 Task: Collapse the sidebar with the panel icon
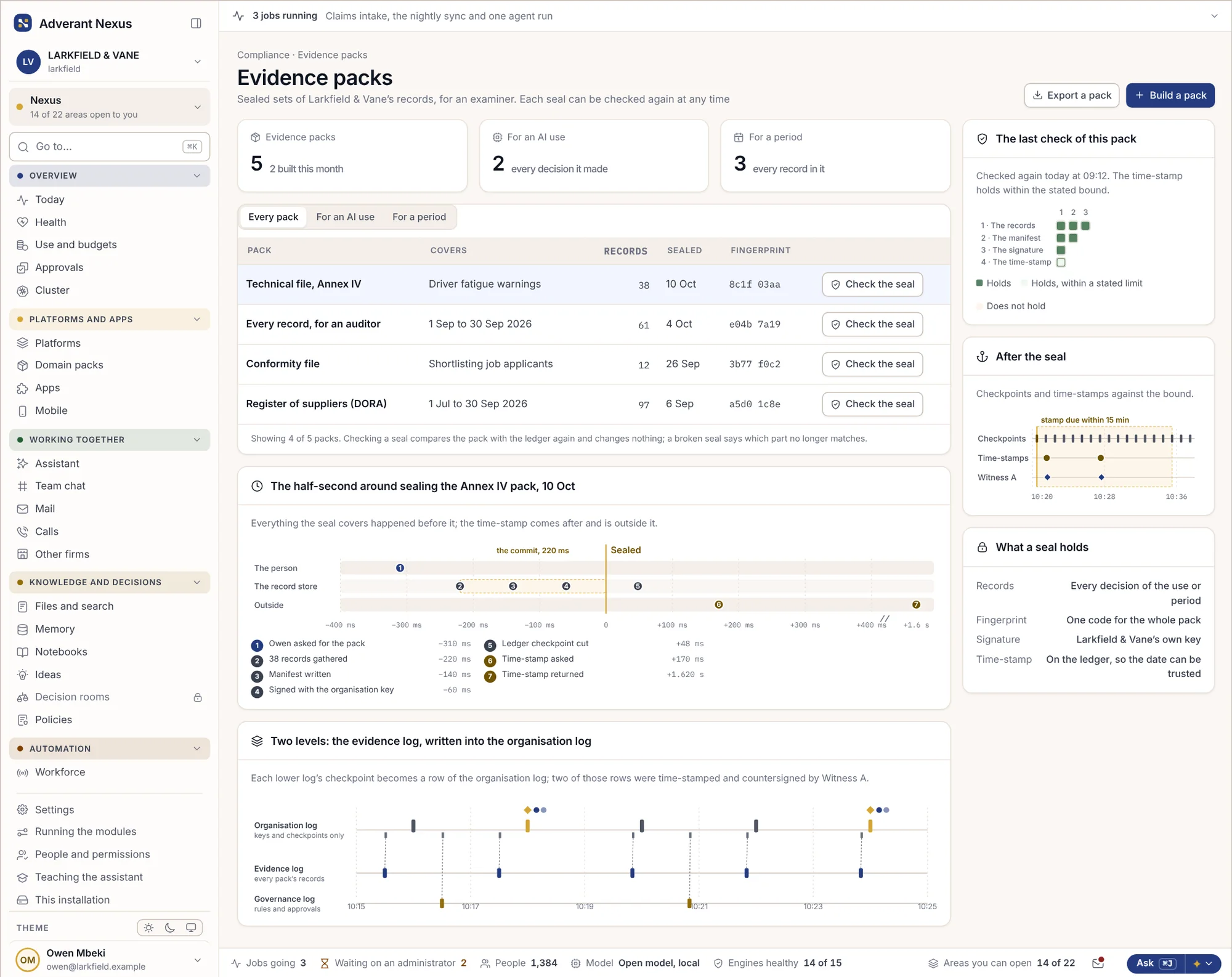point(196,23)
